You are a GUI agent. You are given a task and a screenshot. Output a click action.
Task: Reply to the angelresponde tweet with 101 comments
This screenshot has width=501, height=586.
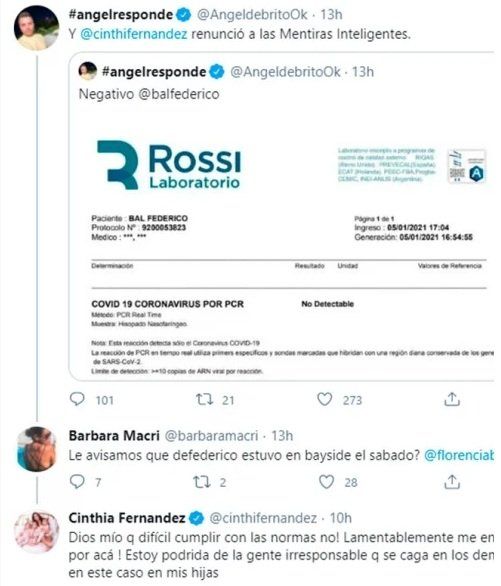(x=77, y=400)
